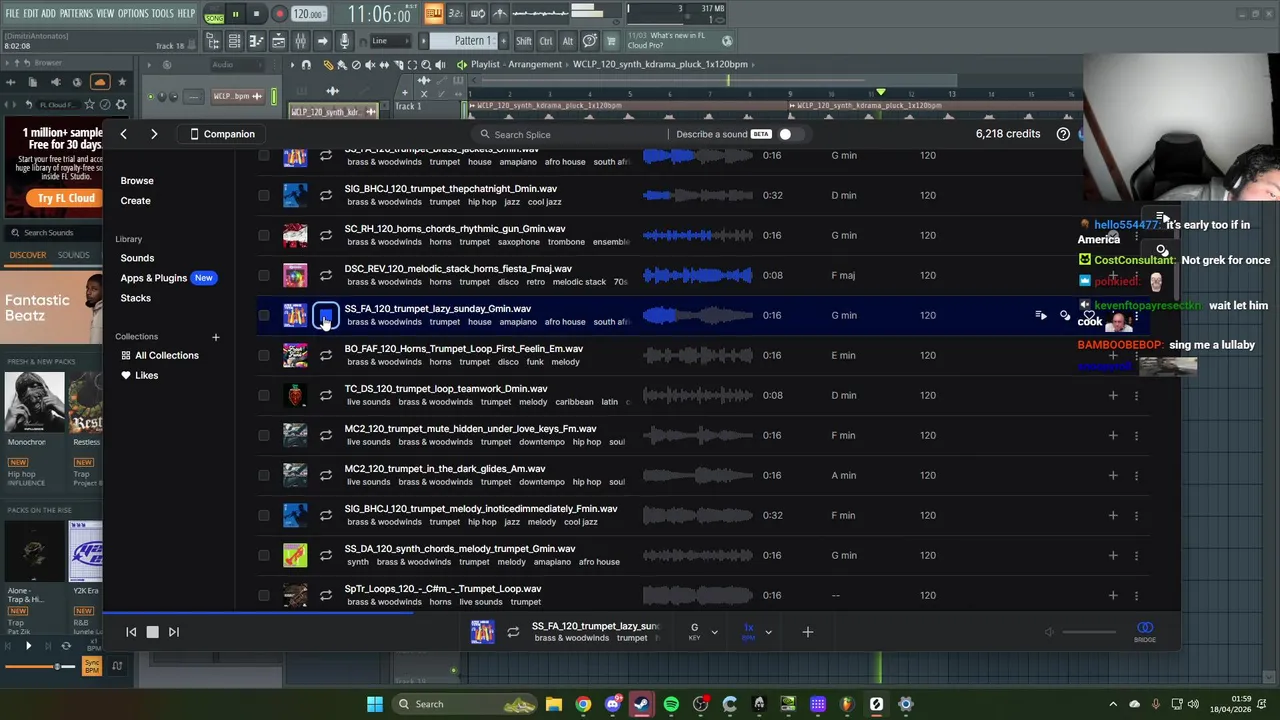Check the box for DSC_REV_120_melodic_stack_horns_fiesta_Fmaj.wav
Screen dimensions: 1280x720
tap(264, 275)
